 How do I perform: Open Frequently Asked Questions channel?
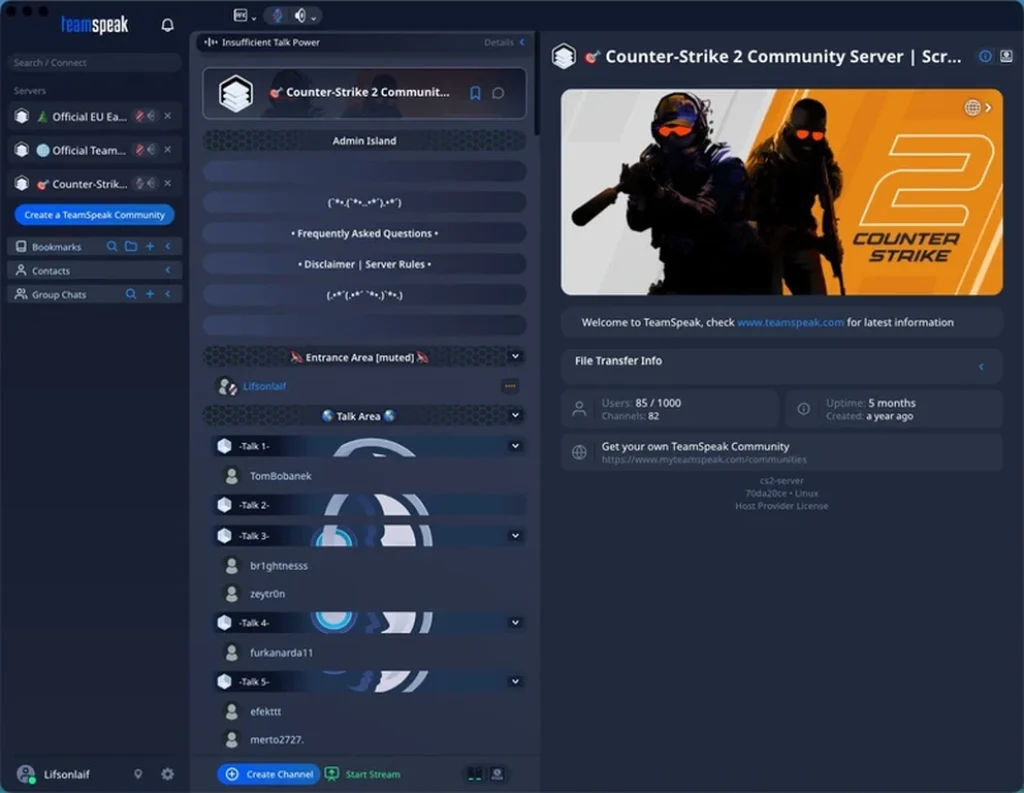[x=364, y=233]
